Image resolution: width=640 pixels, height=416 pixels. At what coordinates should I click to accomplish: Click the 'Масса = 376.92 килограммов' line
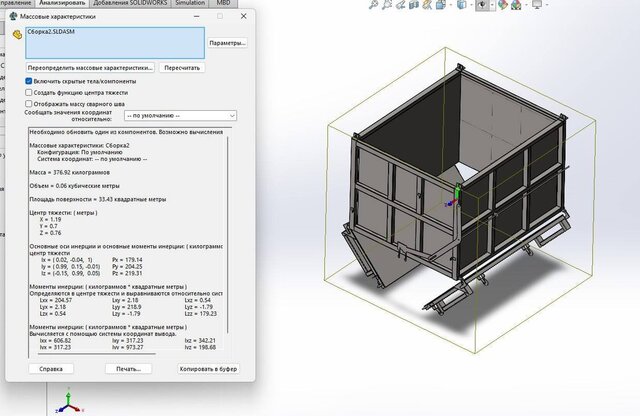pyautogui.click(x=69, y=172)
